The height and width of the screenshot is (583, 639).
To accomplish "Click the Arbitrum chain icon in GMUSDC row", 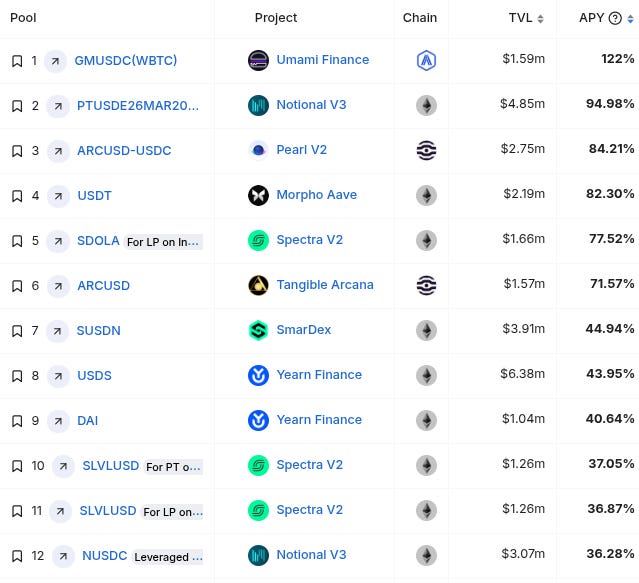I will point(426,61).
